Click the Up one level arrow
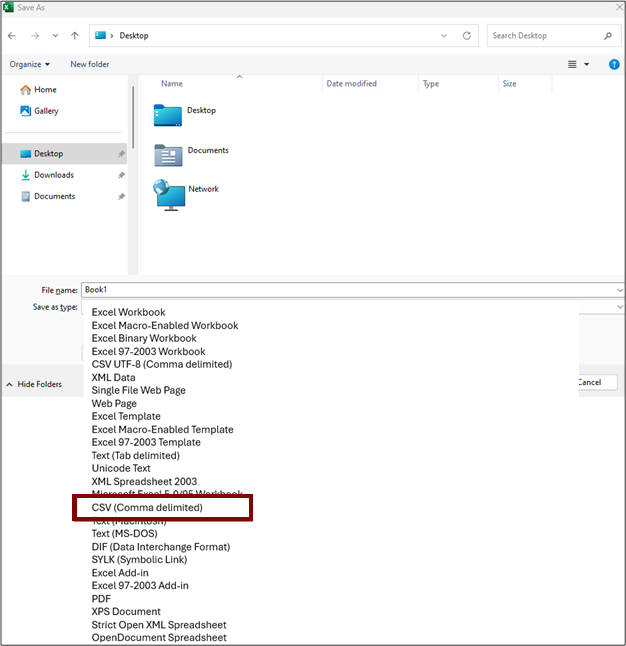626x646 pixels. [75, 36]
